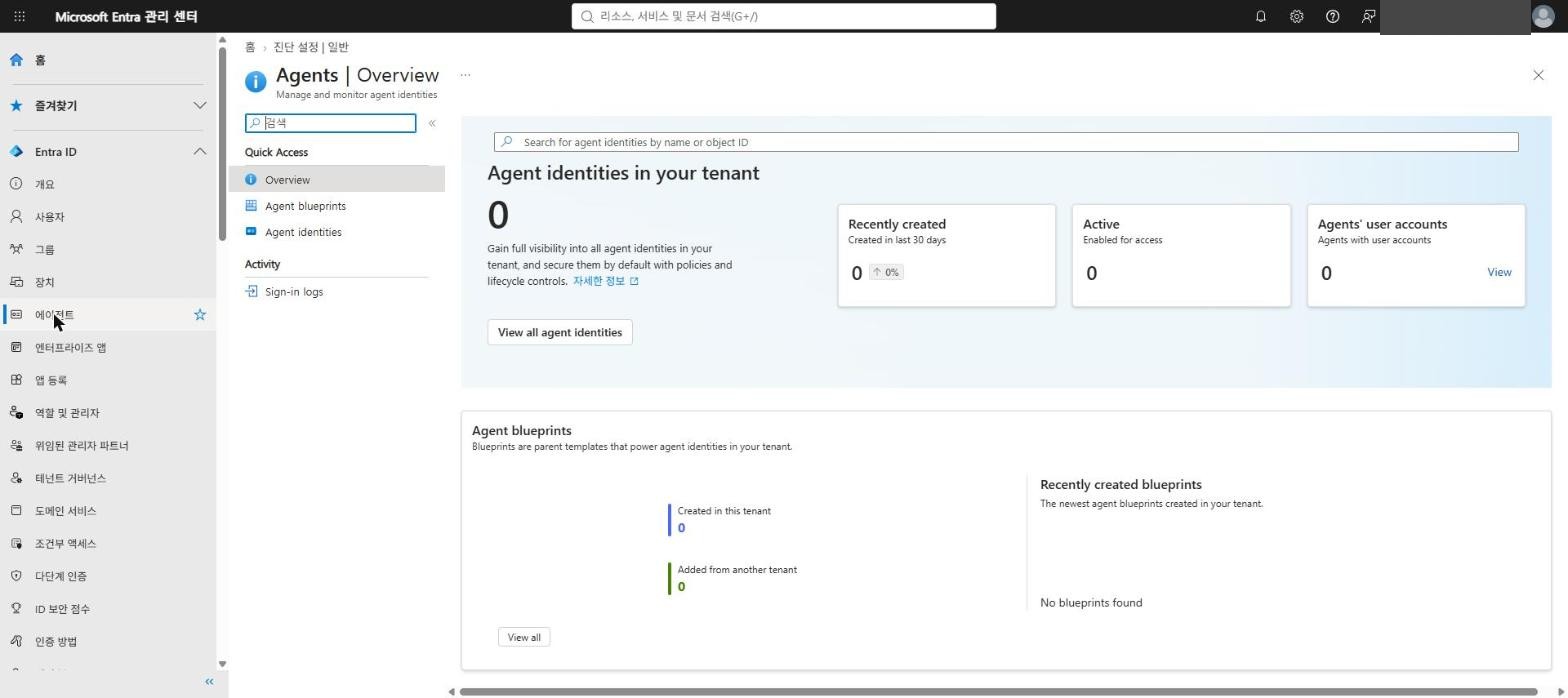
Task: Open portal settings gear icon
Action: [x=1296, y=16]
